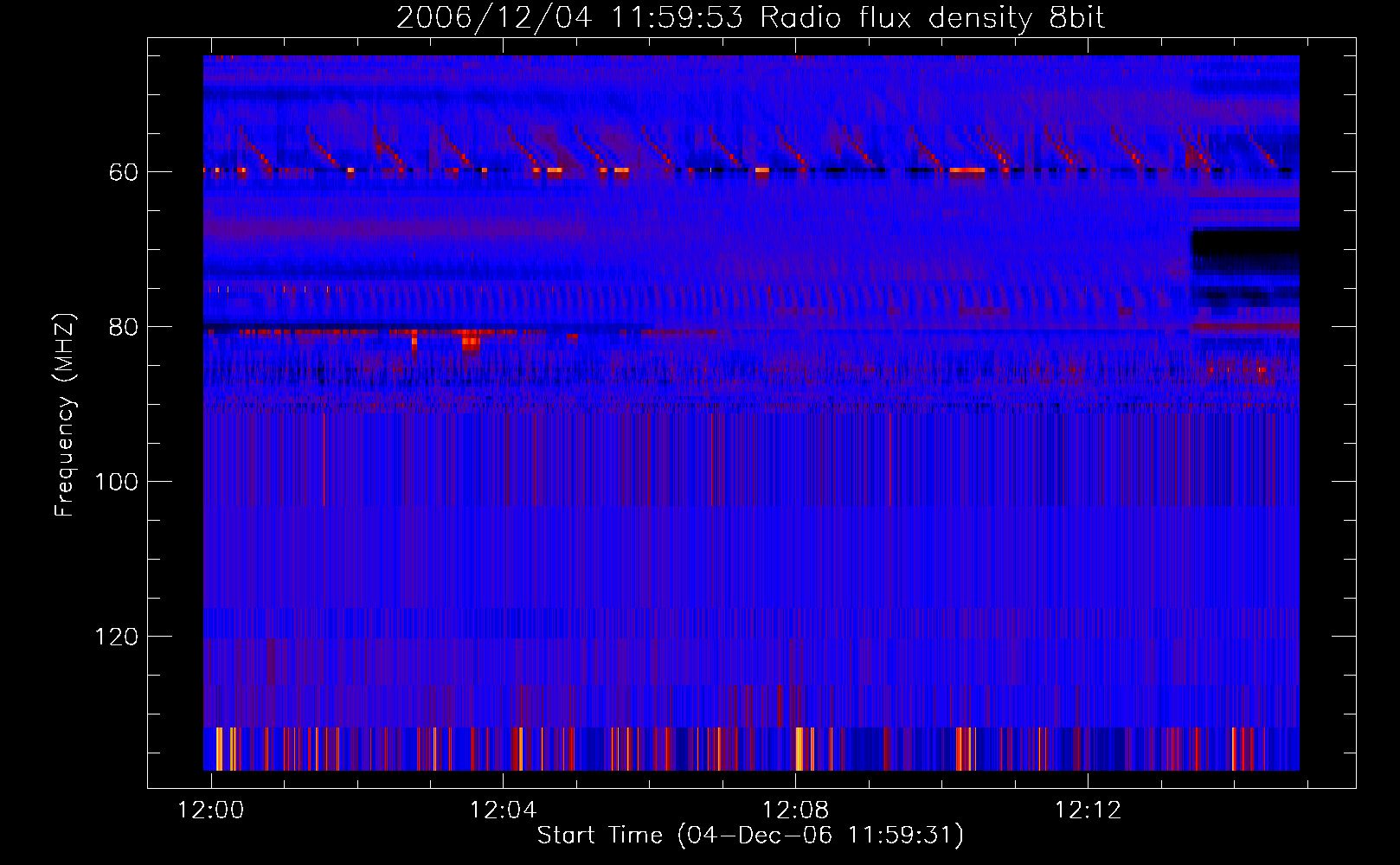Click the 80 frequency tick label
1400x865 pixels.
click(124, 327)
